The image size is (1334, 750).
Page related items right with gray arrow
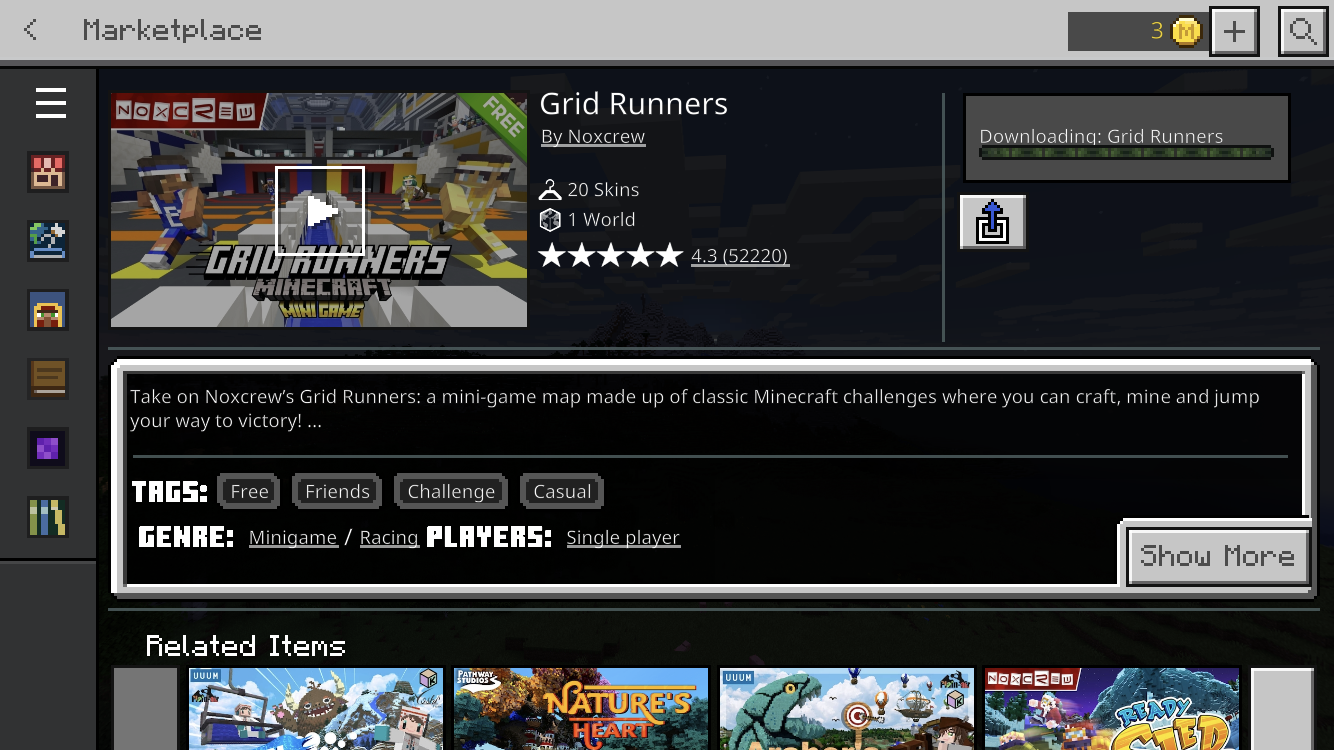point(1282,709)
